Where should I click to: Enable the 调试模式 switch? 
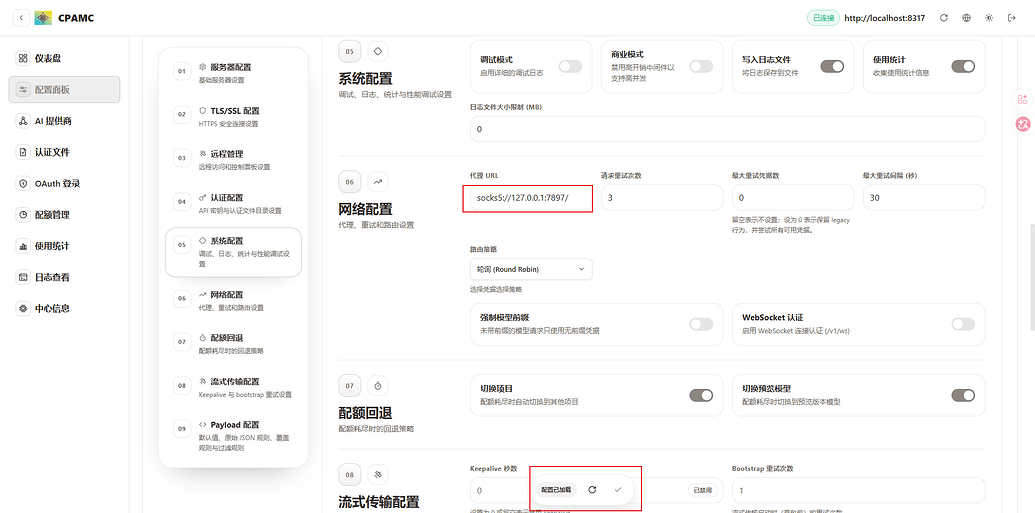click(x=570, y=66)
